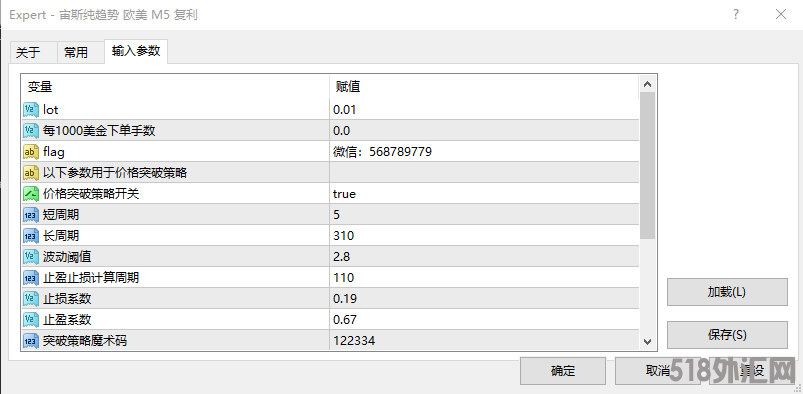Click the integer icon beside 止盈止损计算周期

[31, 278]
